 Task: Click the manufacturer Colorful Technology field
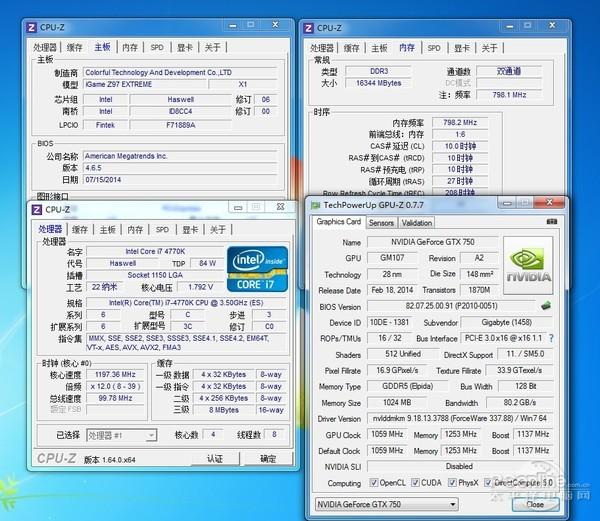pyautogui.click(x=180, y=72)
